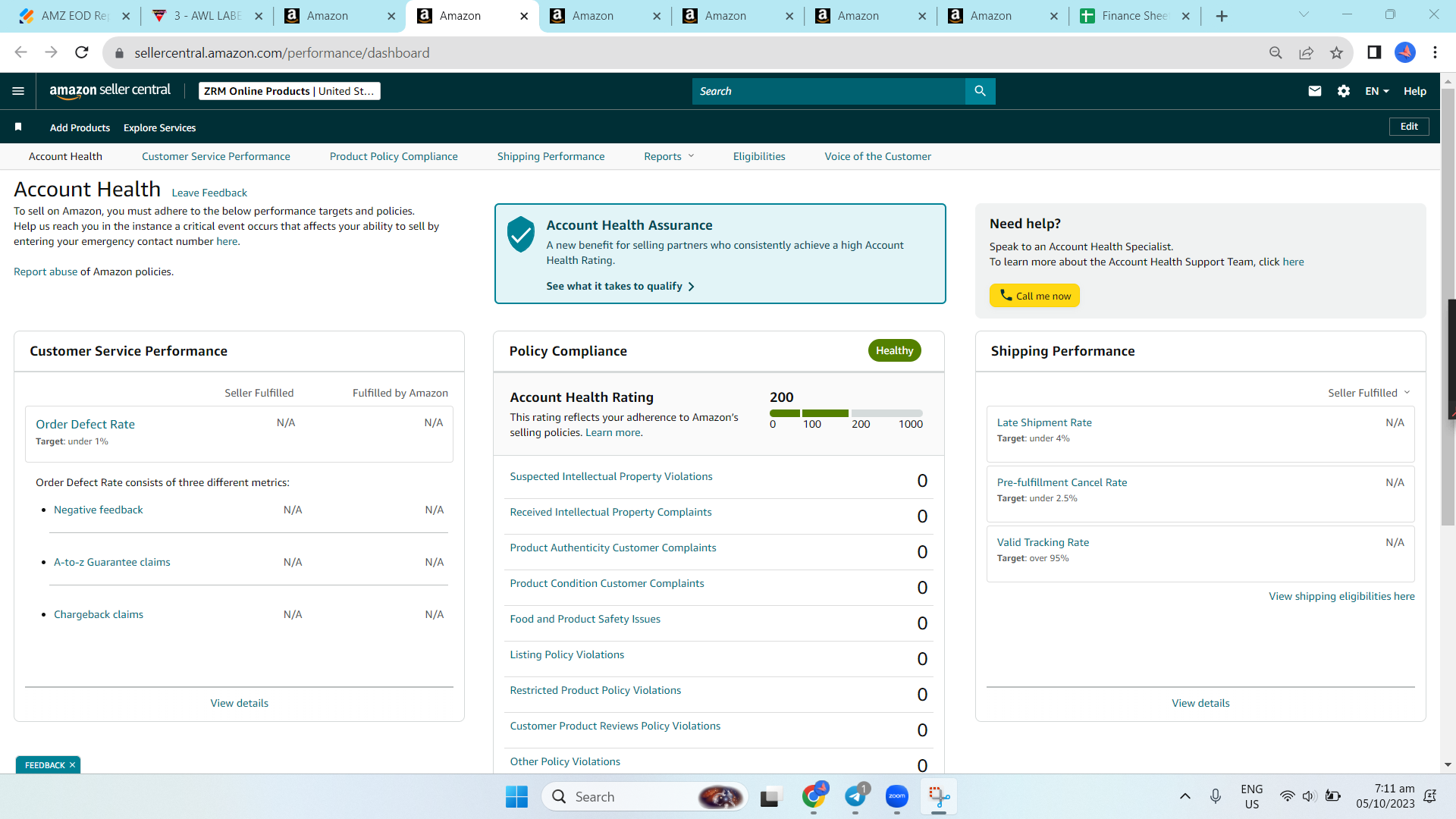
Task: Open the settings gear icon
Action: pyautogui.click(x=1344, y=91)
